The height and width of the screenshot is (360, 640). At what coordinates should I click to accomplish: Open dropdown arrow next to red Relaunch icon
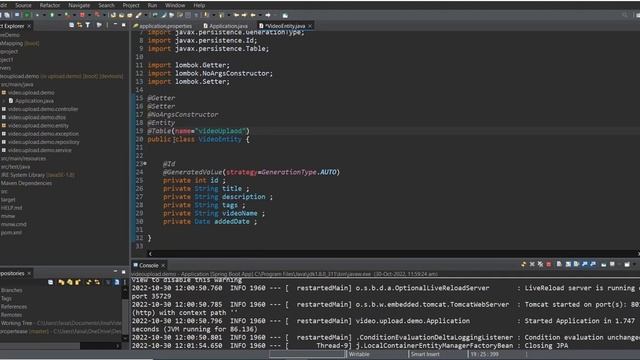coord(89,15)
